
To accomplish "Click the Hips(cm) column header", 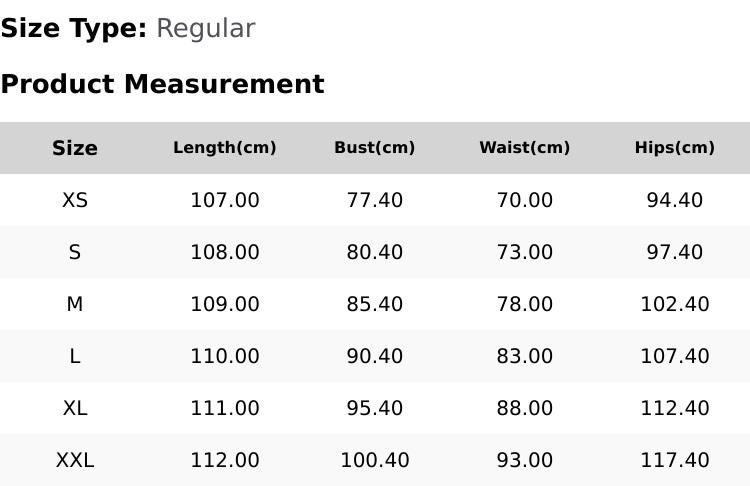I will [x=675, y=148].
